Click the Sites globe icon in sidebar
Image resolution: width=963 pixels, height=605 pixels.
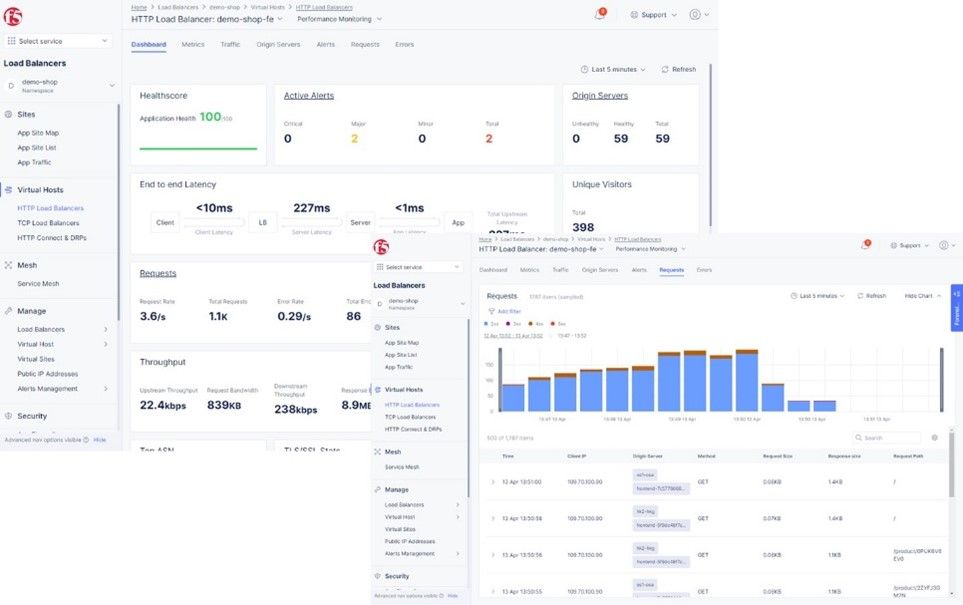pos(9,114)
